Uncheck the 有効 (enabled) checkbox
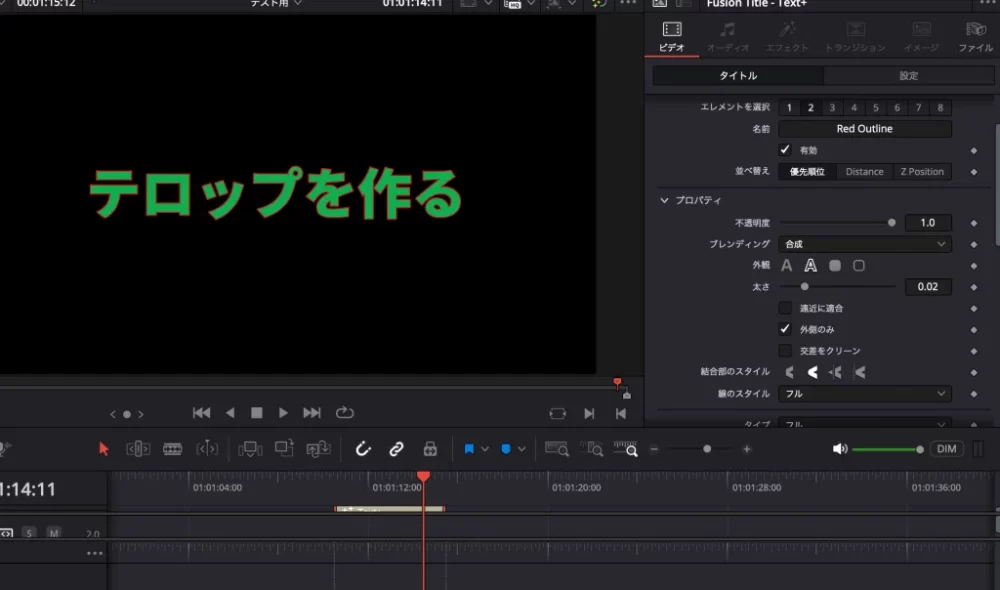The image size is (1000, 590). [785, 150]
